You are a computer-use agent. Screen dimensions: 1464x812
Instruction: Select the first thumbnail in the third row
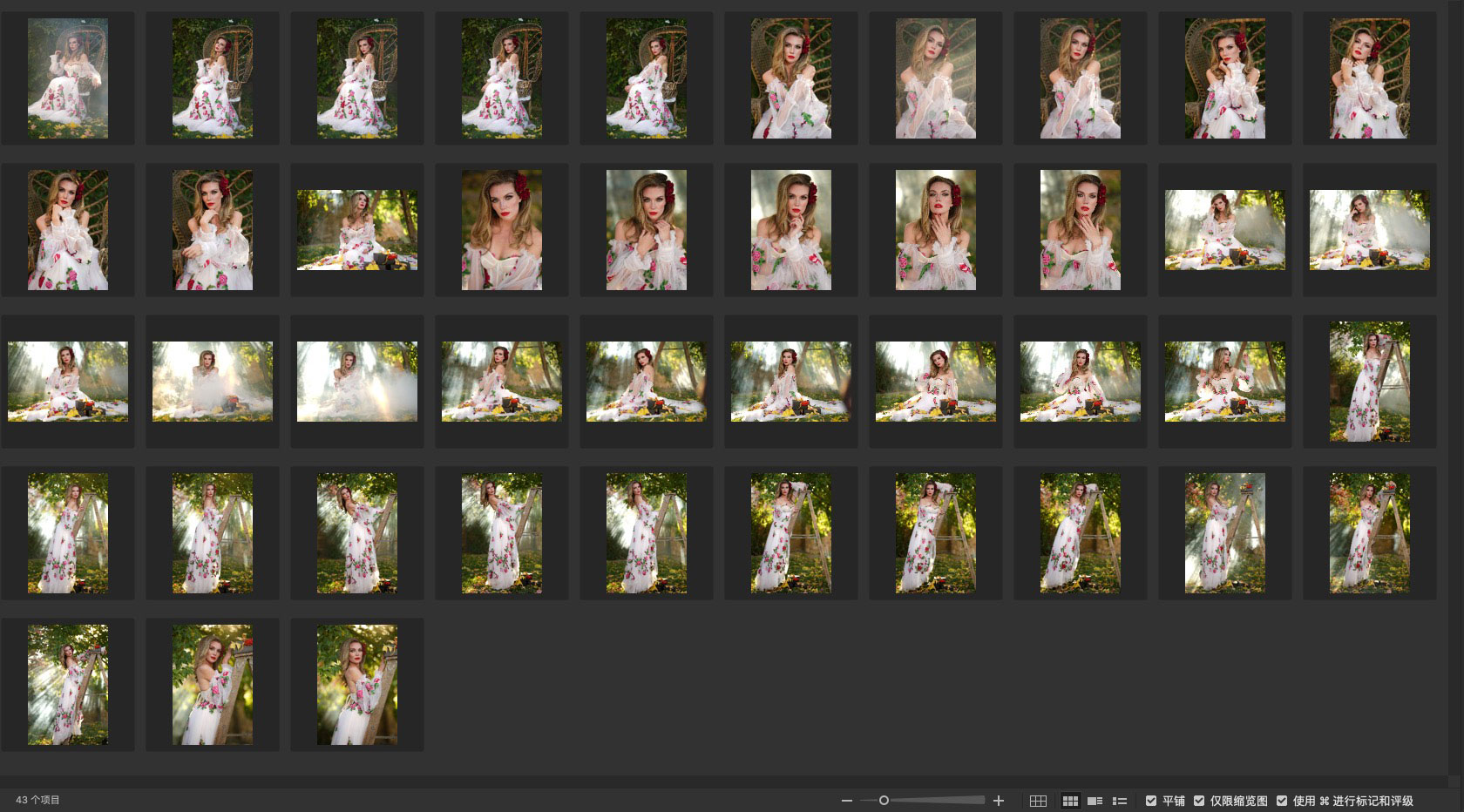click(x=68, y=382)
